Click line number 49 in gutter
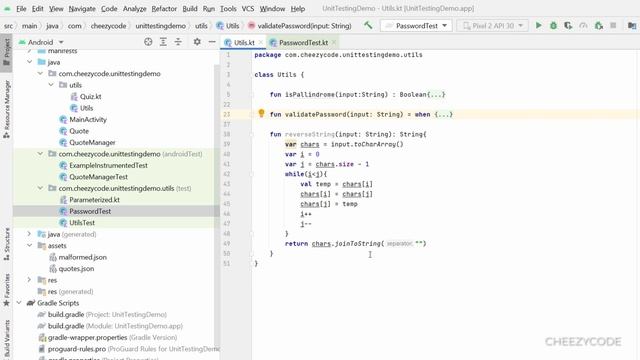Viewport: 640px width, 360px height. point(227,244)
